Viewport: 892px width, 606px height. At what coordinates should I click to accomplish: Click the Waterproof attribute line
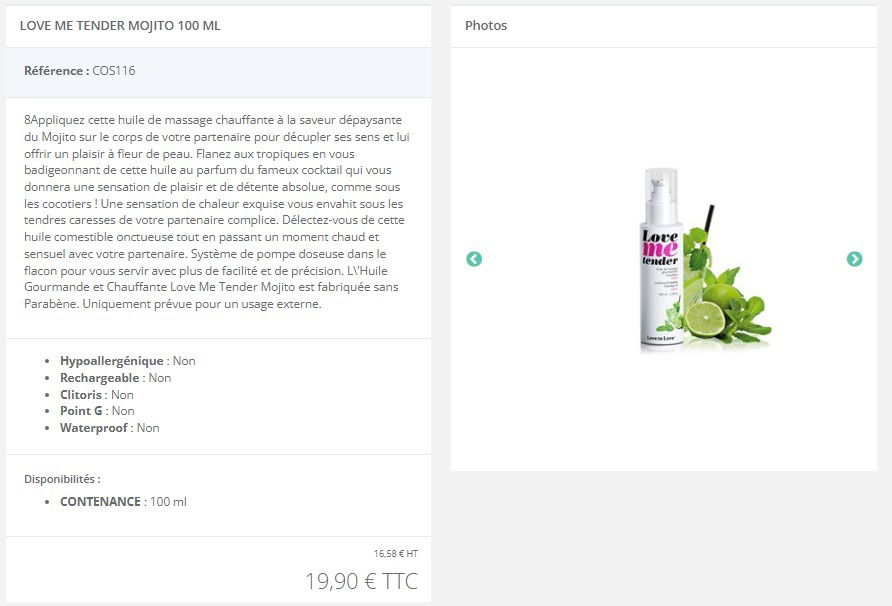[x=110, y=428]
